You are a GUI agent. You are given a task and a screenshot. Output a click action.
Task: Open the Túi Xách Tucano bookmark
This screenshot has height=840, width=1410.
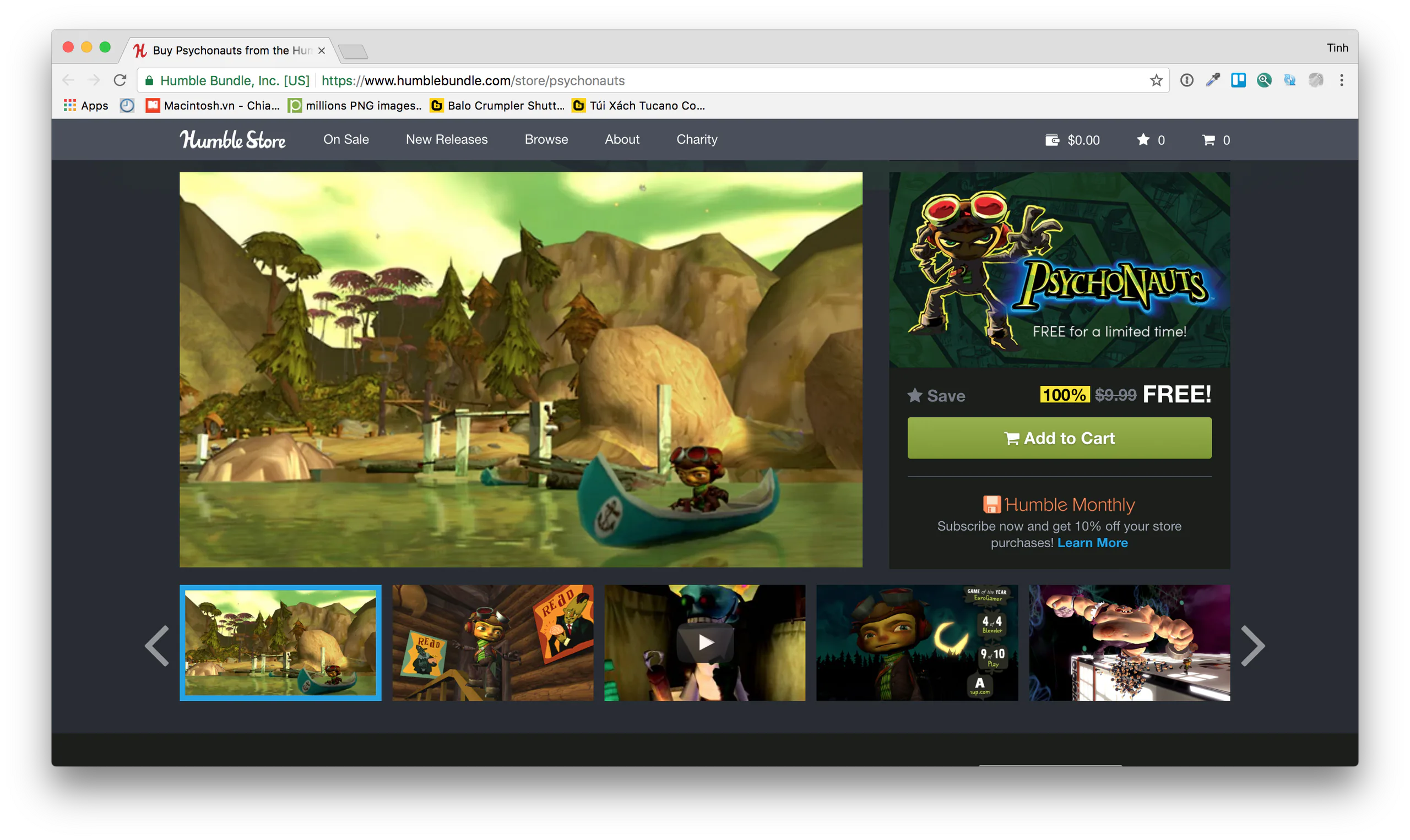click(x=639, y=105)
